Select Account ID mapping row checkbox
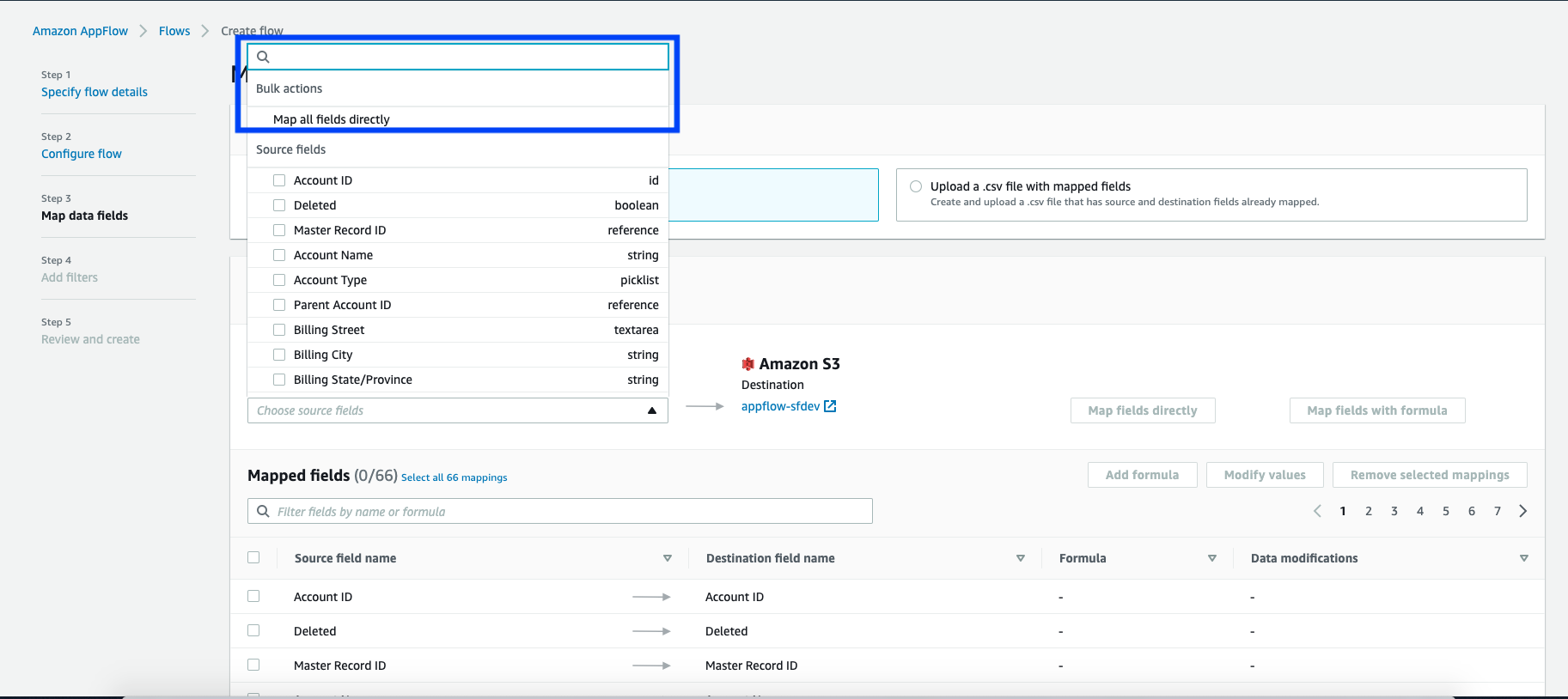Viewport: 1568px width, 699px height. click(x=253, y=596)
